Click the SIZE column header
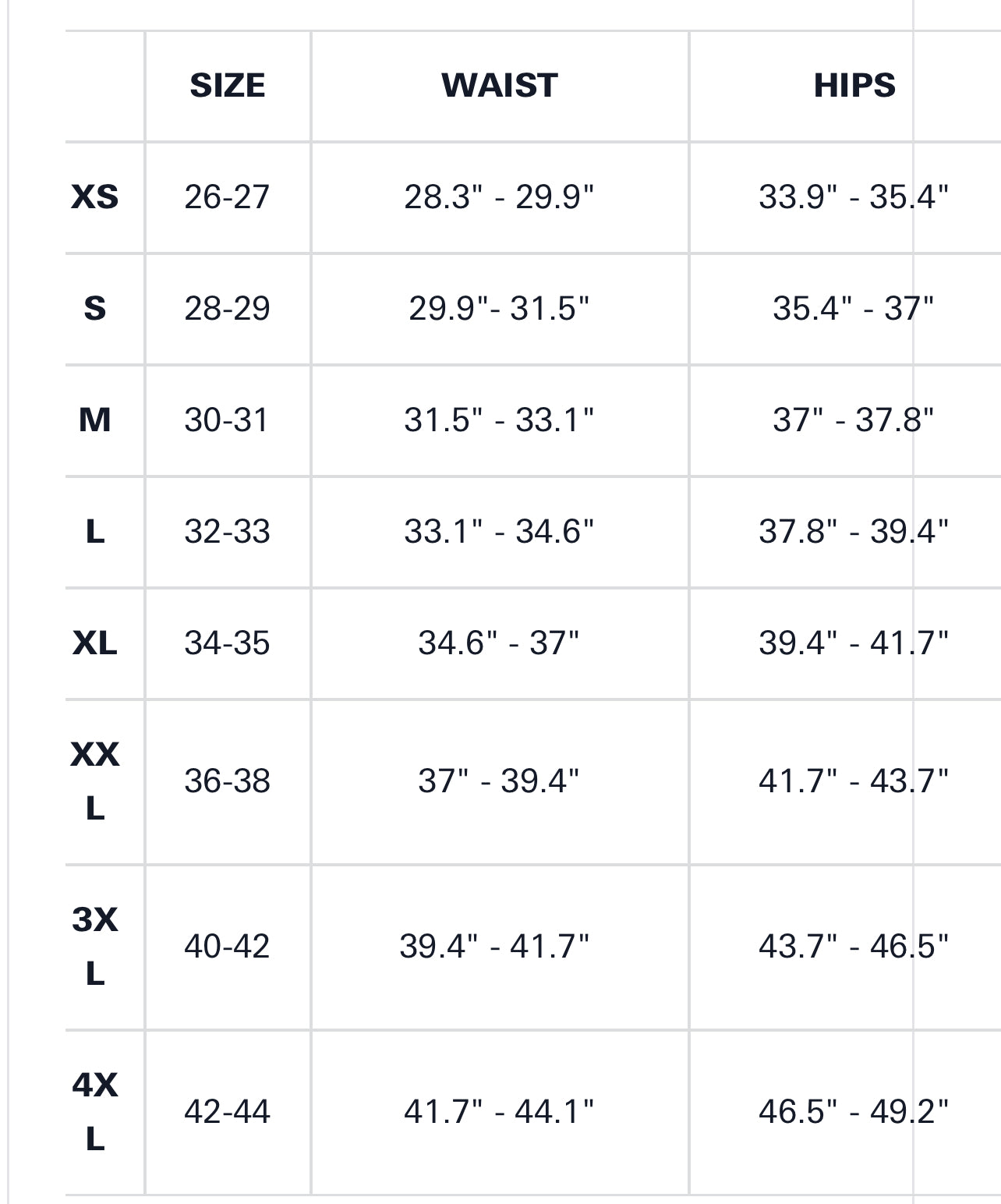 (x=227, y=86)
